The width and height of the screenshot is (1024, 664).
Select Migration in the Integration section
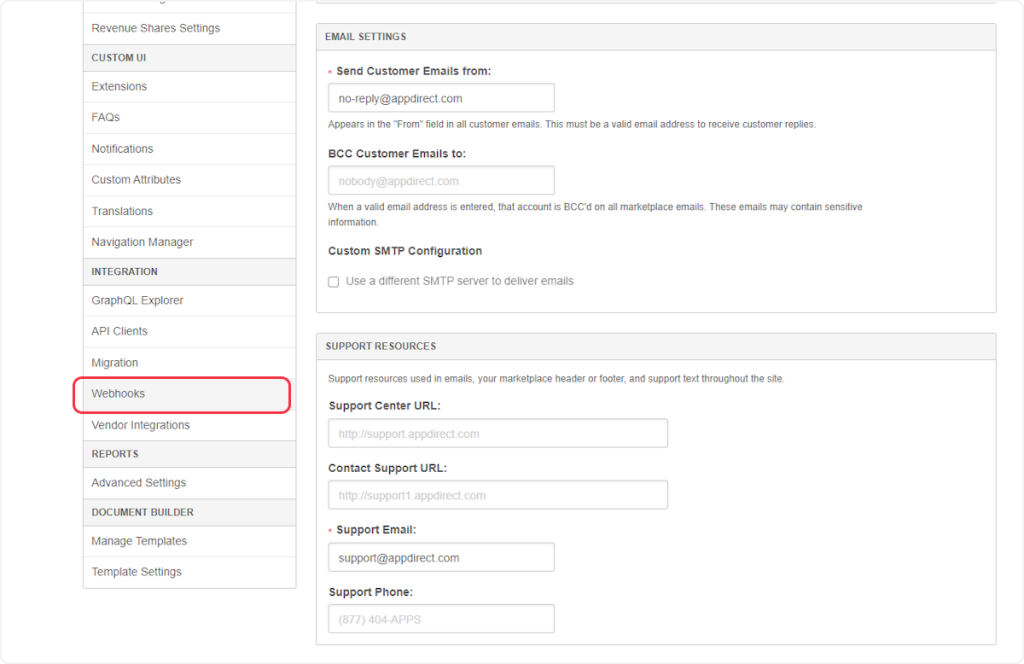coord(115,363)
